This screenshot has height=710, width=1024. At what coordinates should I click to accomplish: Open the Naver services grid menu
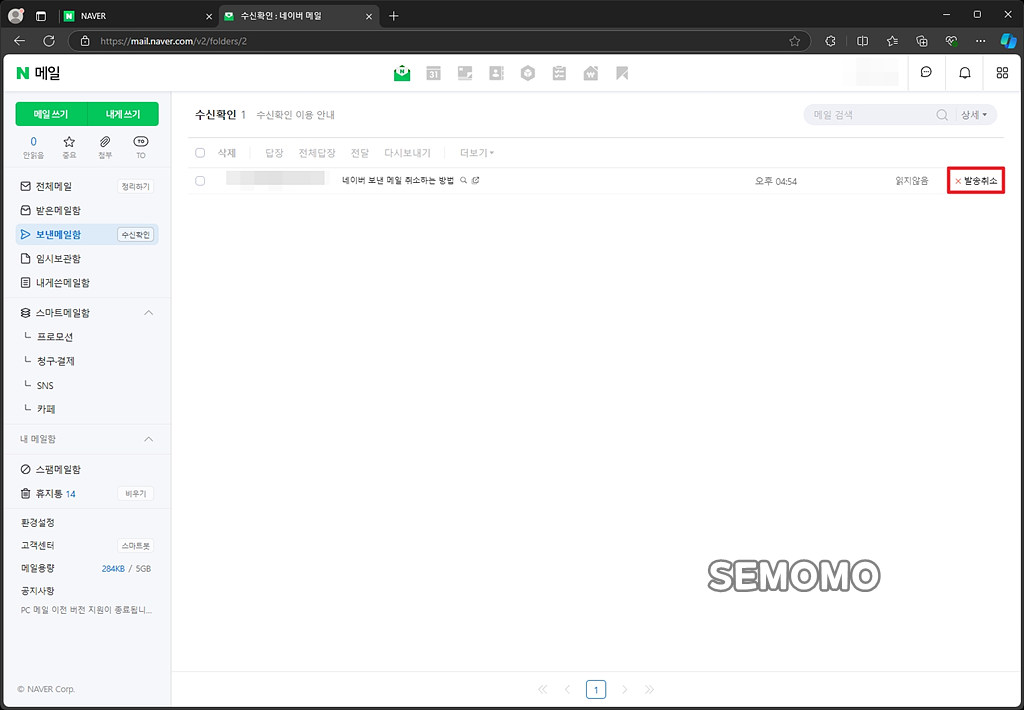(x=1002, y=73)
